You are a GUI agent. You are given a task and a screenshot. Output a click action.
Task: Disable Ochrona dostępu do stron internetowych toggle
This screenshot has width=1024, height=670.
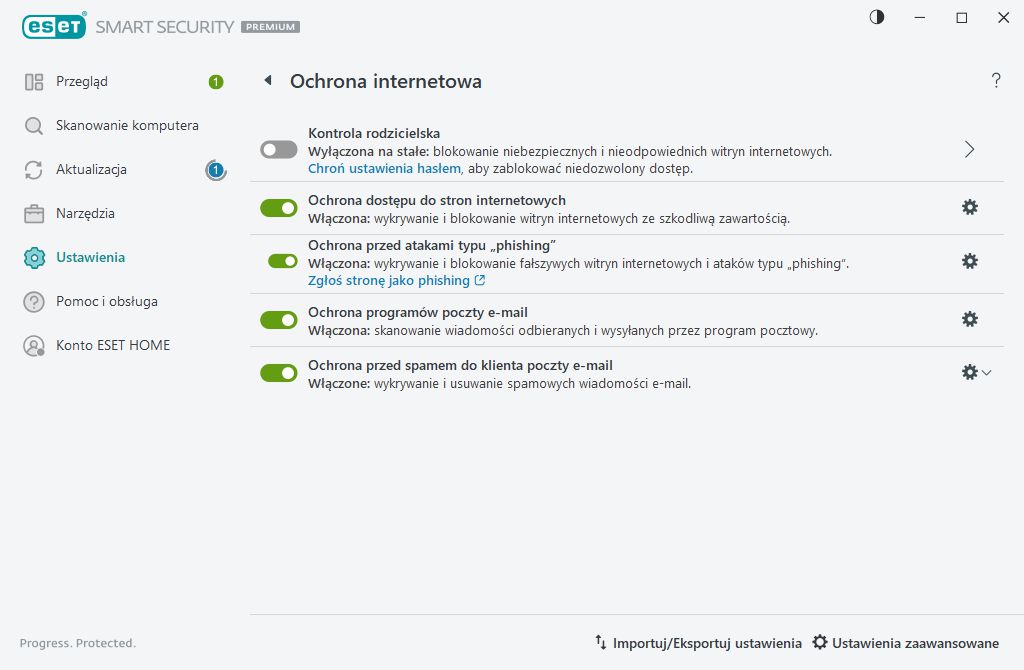279,207
